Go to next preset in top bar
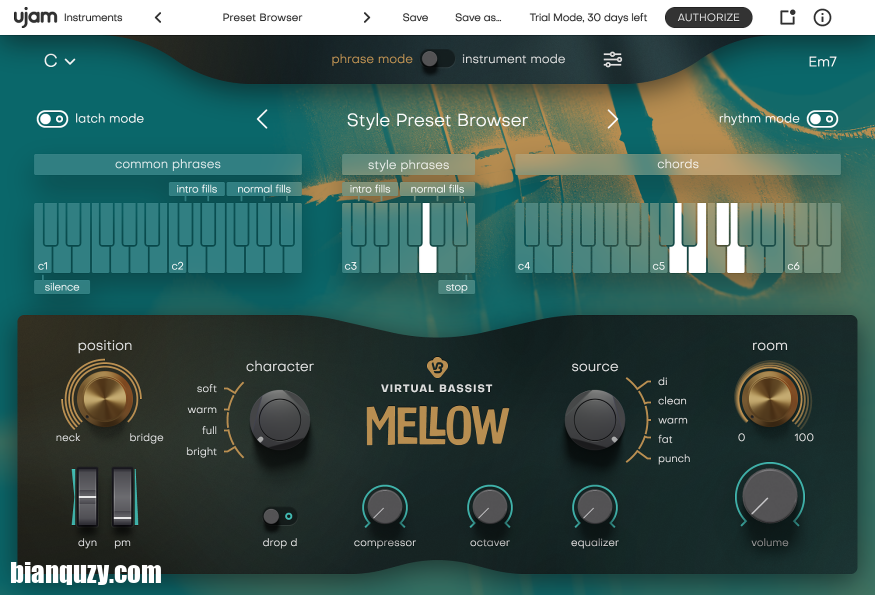875x595 pixels. pos(367,18)
